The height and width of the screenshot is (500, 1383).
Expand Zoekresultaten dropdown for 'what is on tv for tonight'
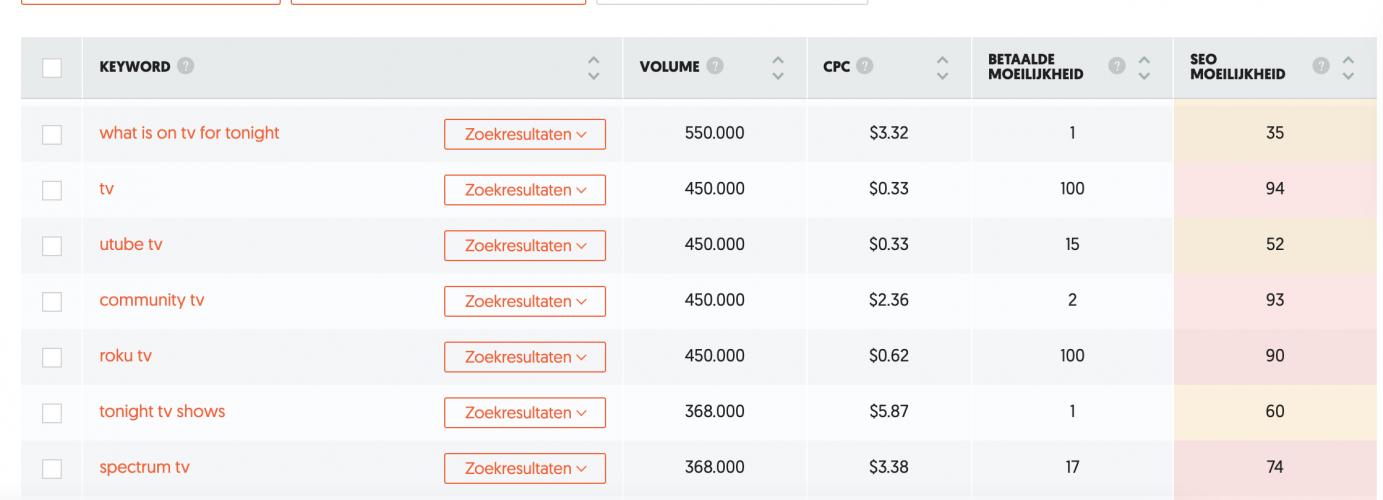[x=525, y=134]
